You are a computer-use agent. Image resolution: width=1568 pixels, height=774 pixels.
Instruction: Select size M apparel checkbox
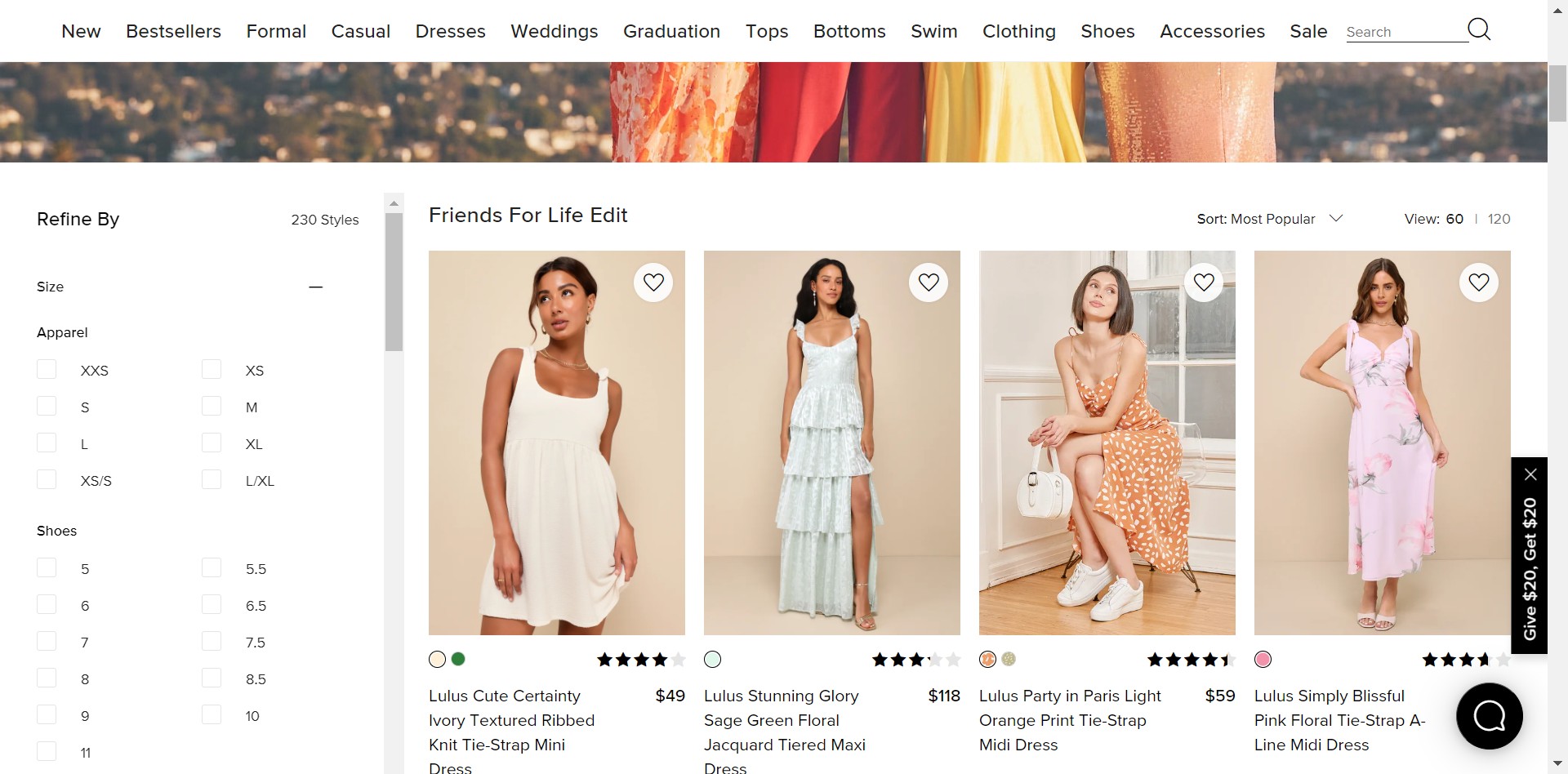[212, 407]
